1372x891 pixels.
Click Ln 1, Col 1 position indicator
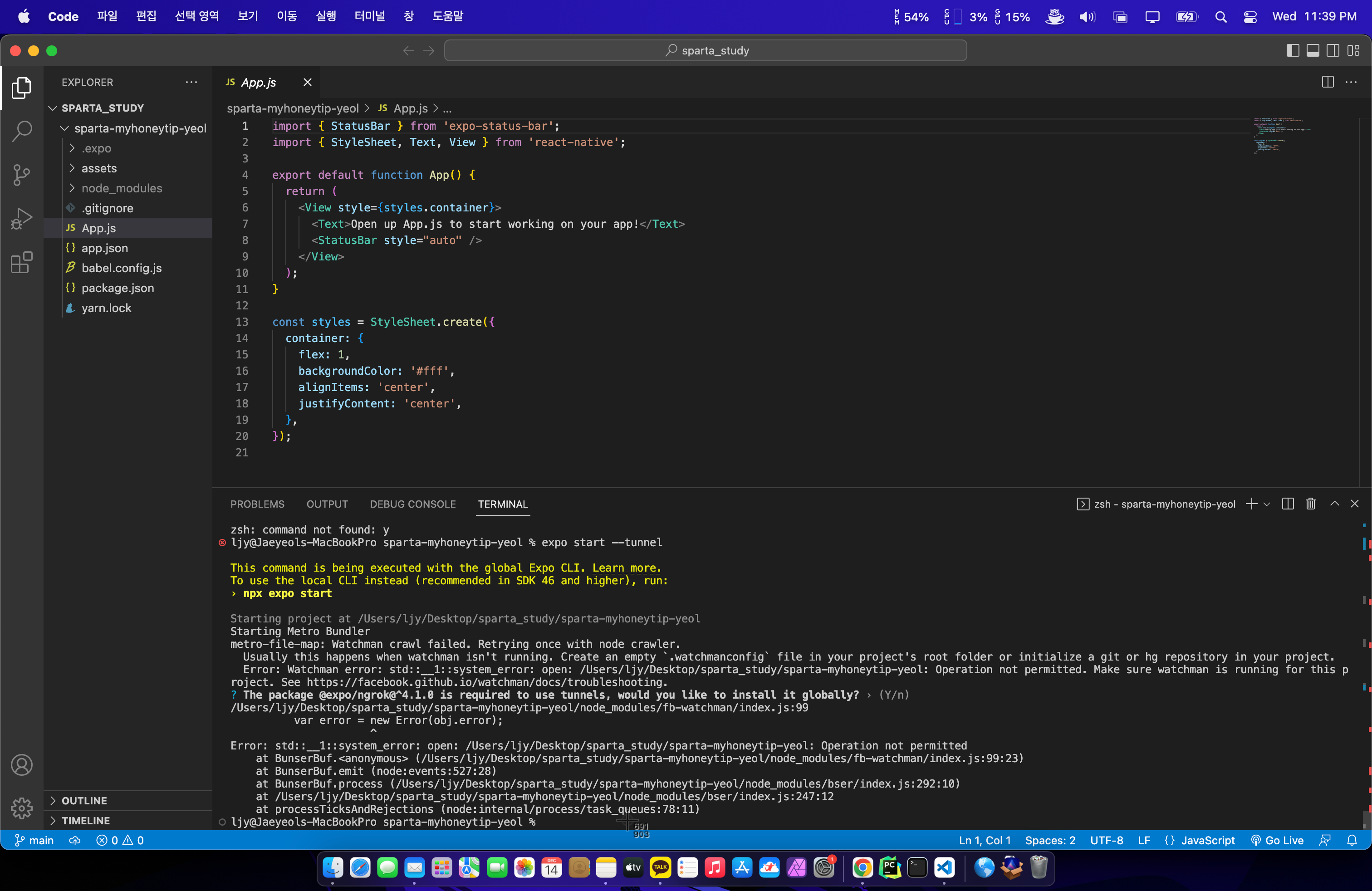(985, 840)
